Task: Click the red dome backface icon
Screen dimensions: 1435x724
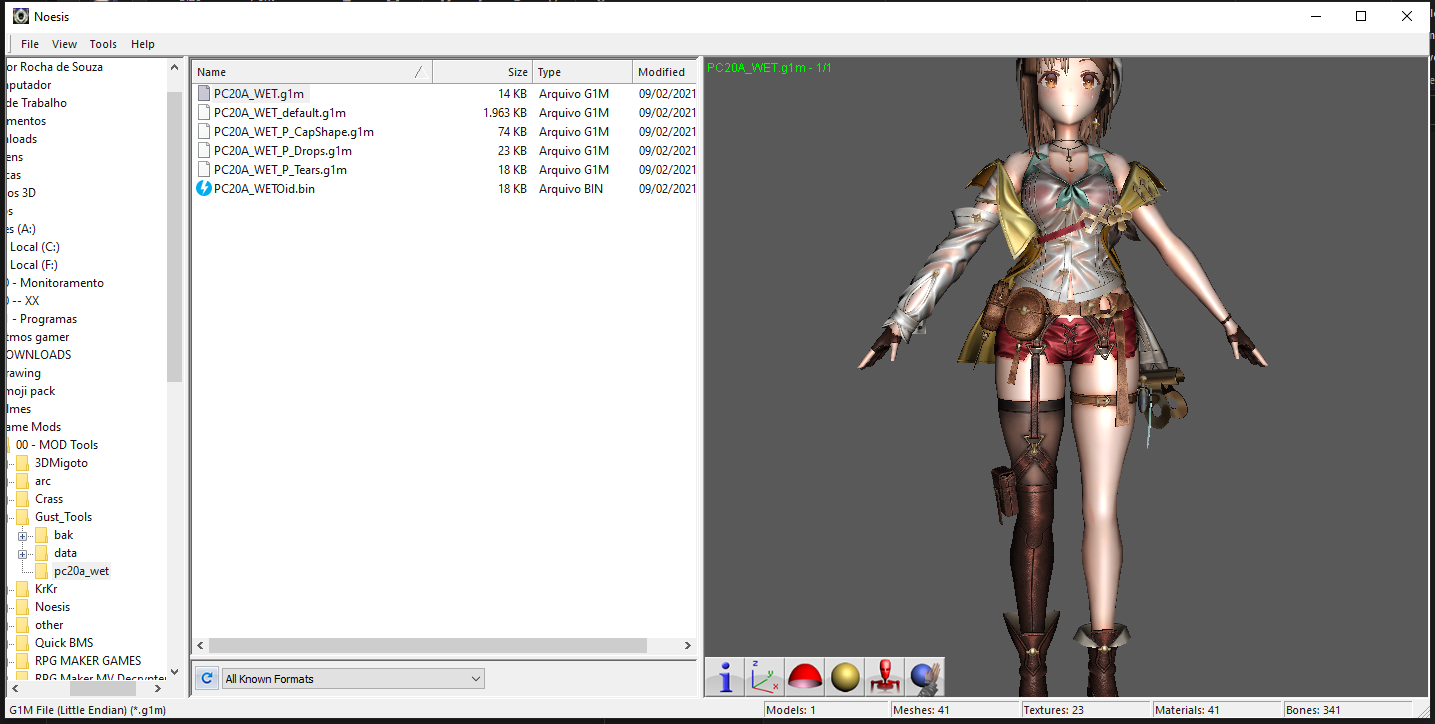Action: coord(805,677)
